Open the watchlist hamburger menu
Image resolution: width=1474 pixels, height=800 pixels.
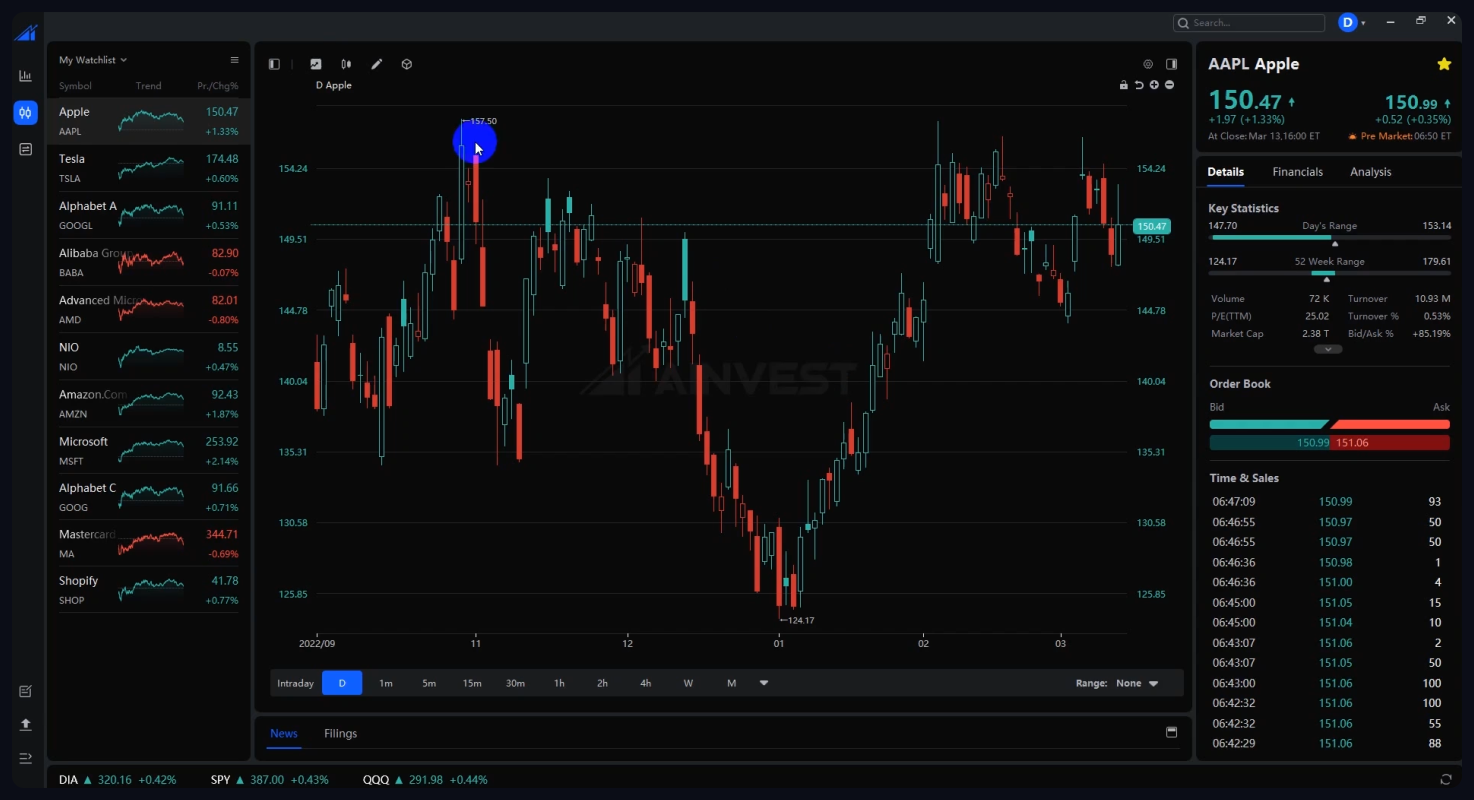(234, 60)
